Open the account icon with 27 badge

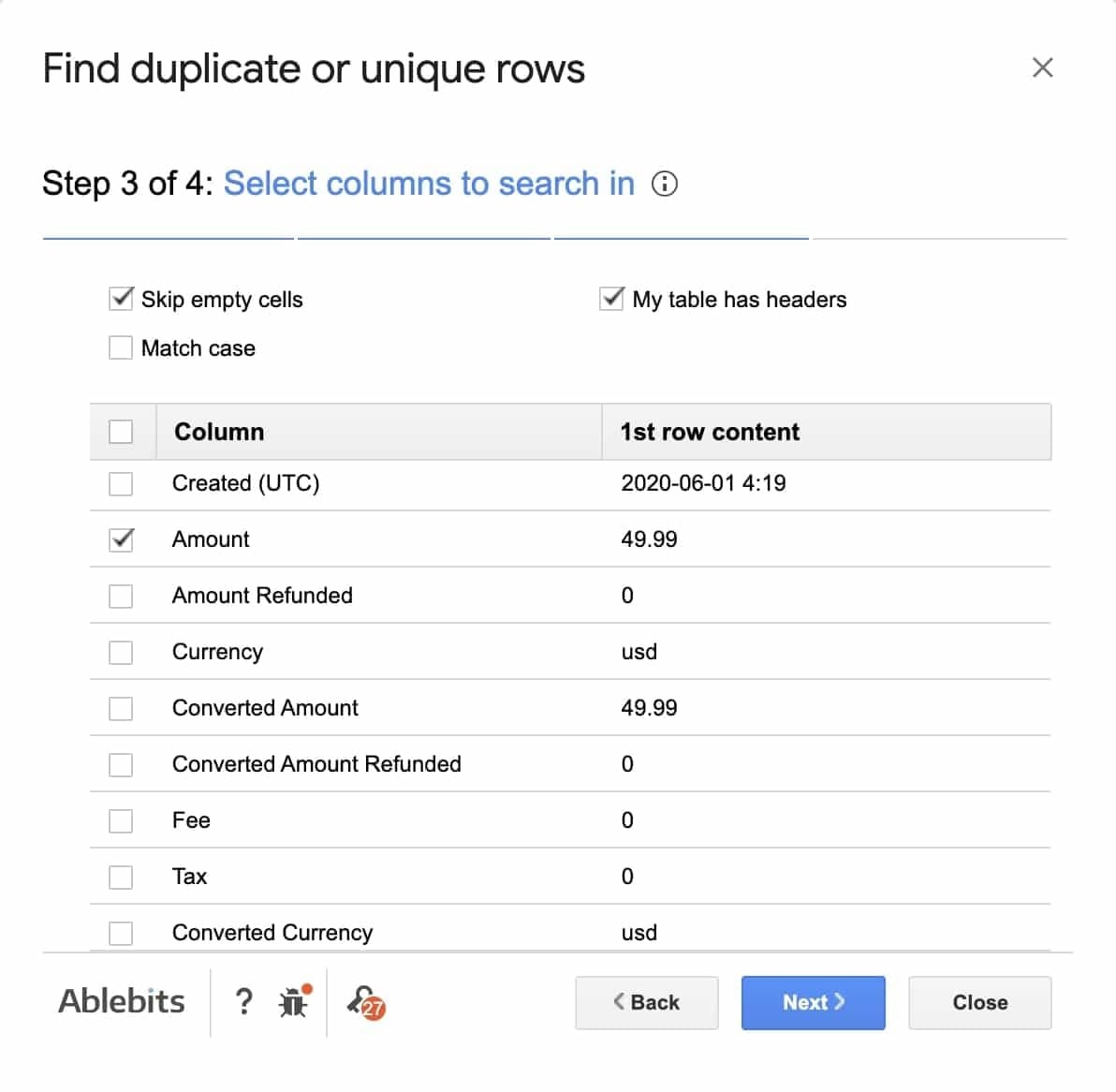[366, 1002]
